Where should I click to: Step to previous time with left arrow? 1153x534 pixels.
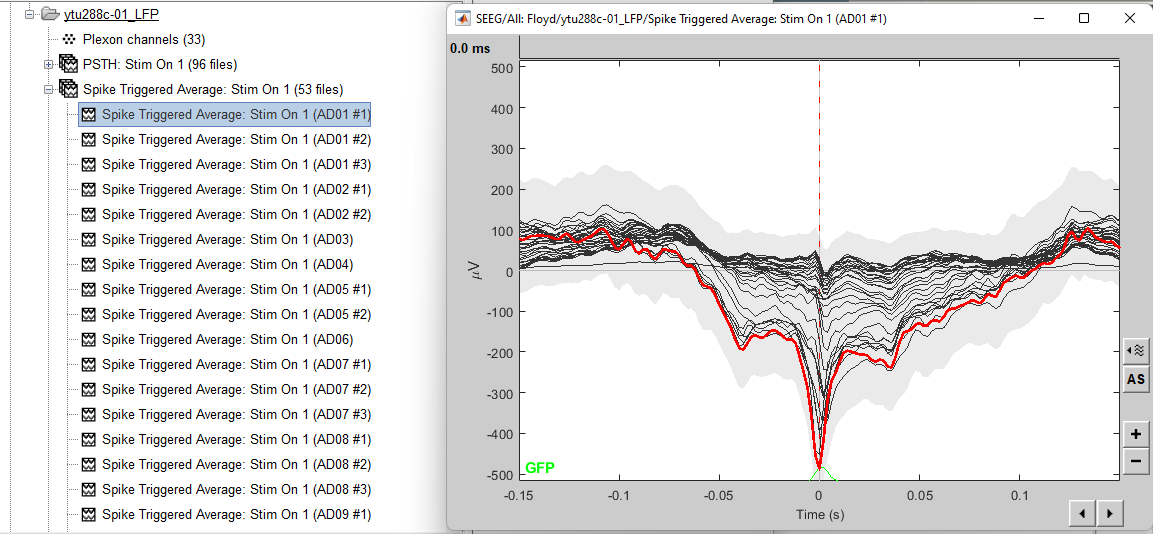tap(1081, 514)
